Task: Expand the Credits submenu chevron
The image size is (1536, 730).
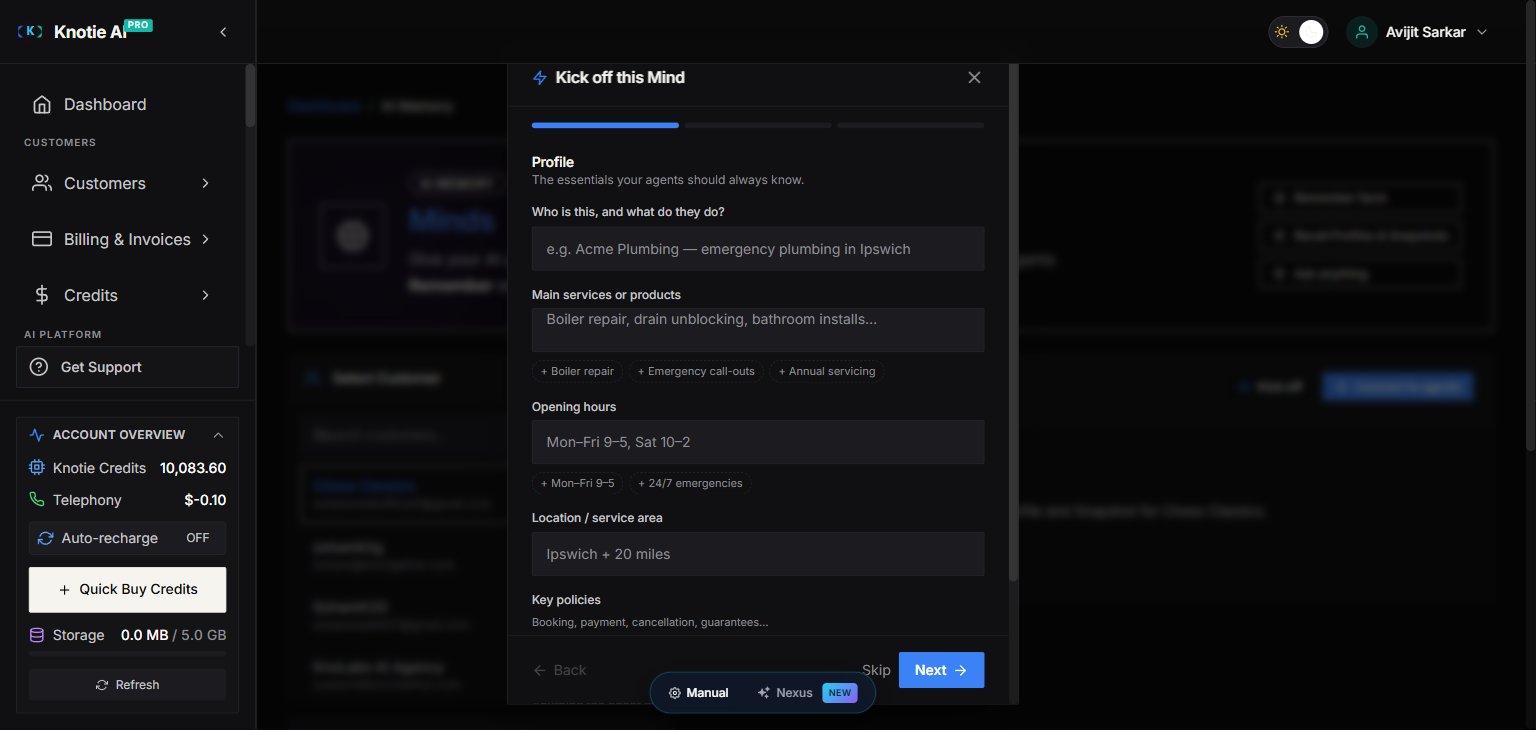Action: 205,295
